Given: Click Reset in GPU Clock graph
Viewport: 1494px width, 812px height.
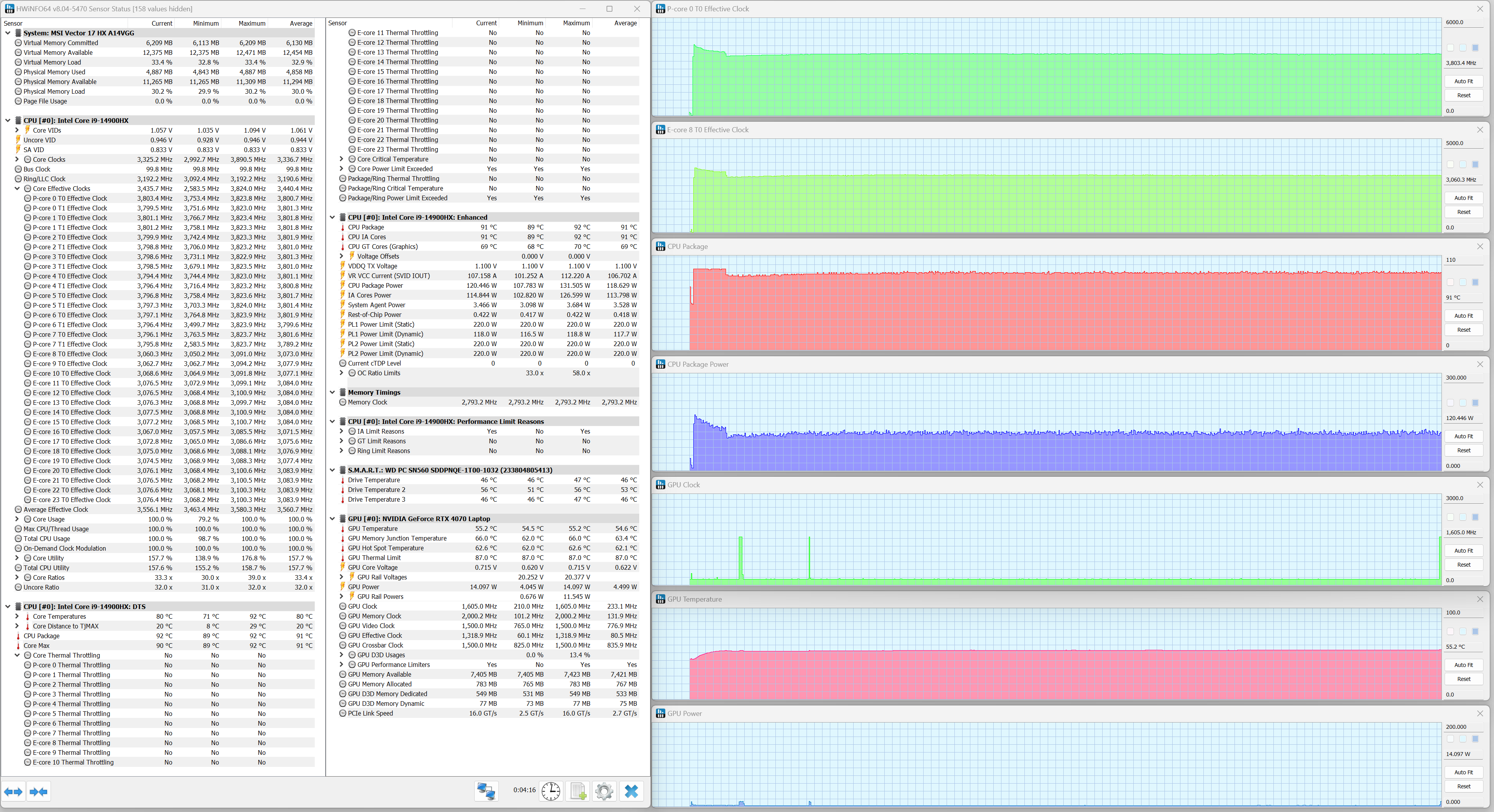Looking at the screenshot, I should [1463, 565].
